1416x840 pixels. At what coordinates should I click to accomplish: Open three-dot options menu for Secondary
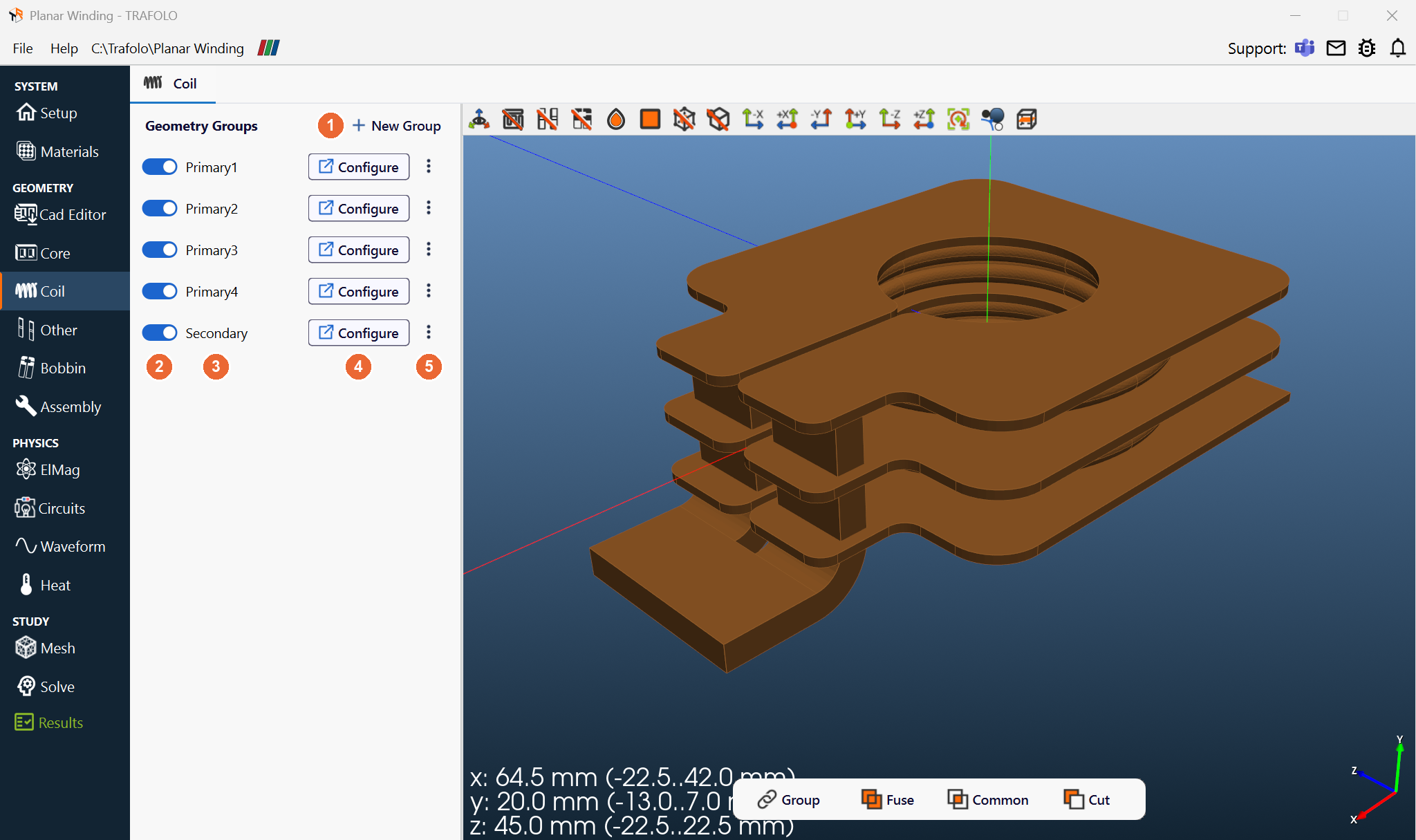click(x=429, y=333)
